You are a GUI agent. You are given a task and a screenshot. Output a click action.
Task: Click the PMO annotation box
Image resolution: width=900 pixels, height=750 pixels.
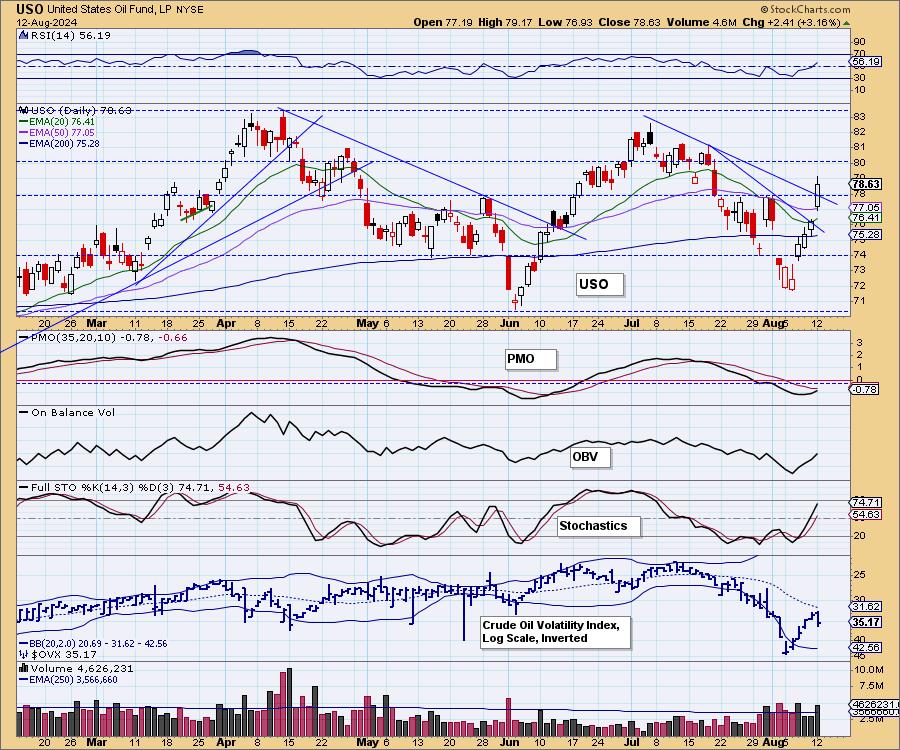[530, 359]
